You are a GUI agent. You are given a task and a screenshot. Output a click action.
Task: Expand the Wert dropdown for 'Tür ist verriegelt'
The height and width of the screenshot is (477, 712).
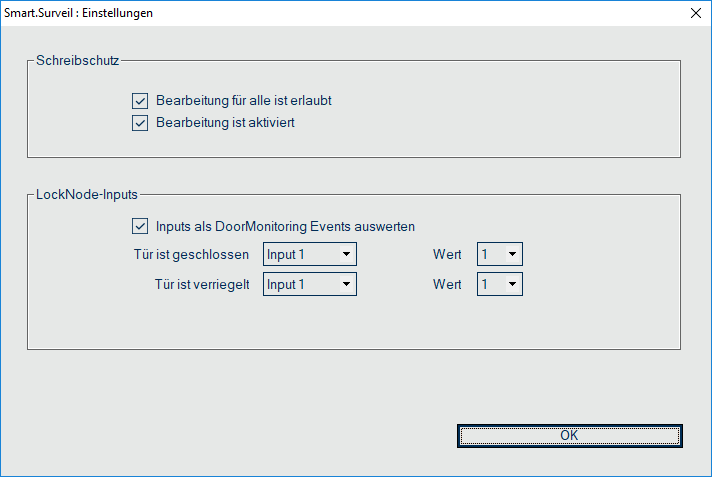click(x=500, y=285)
